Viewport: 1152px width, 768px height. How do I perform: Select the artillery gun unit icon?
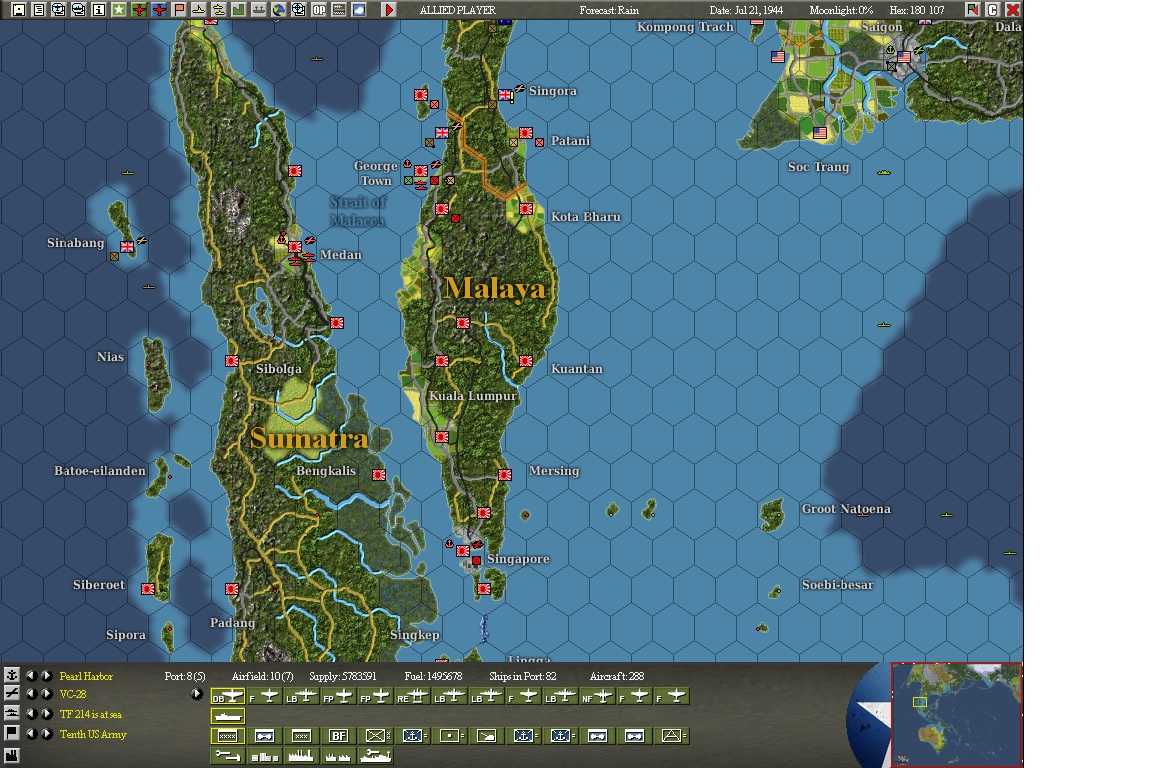click(x=486, y=736)
